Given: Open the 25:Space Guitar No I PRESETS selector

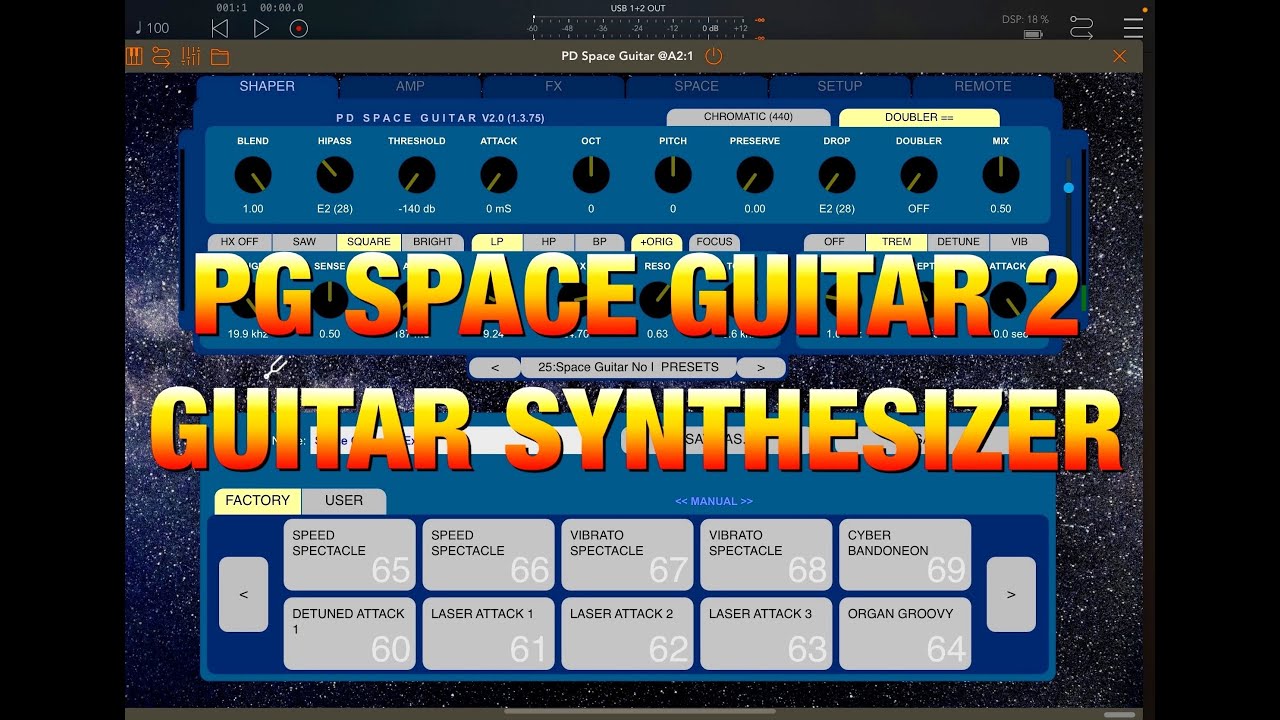Looking at the screenshot, I should (628, 367).
